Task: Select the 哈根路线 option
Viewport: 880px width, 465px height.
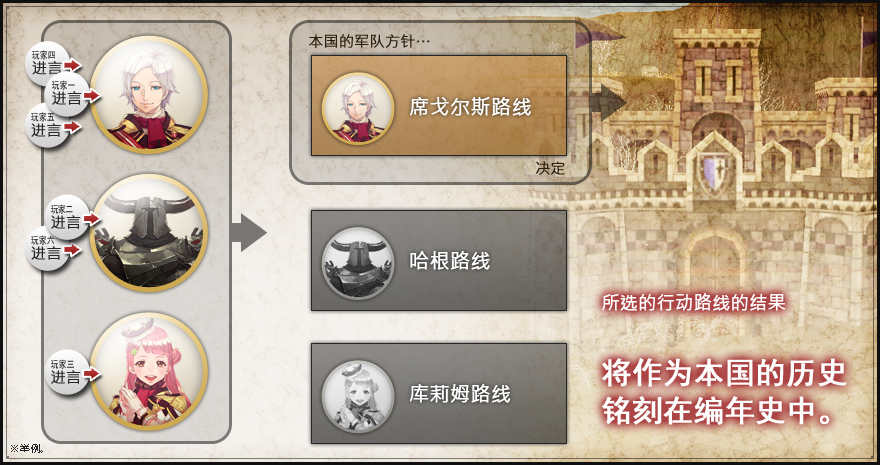Action: tap(439, 260)
